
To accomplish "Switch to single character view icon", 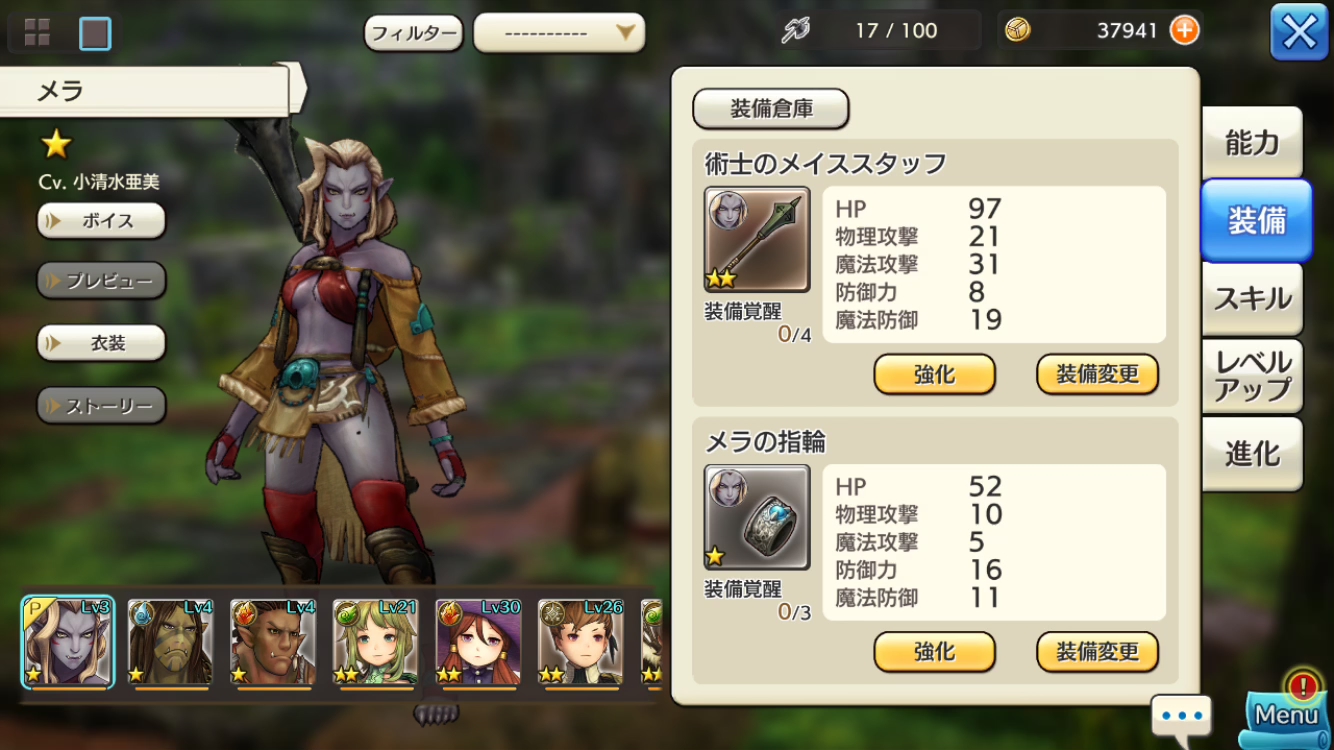I will coord(95,33).
